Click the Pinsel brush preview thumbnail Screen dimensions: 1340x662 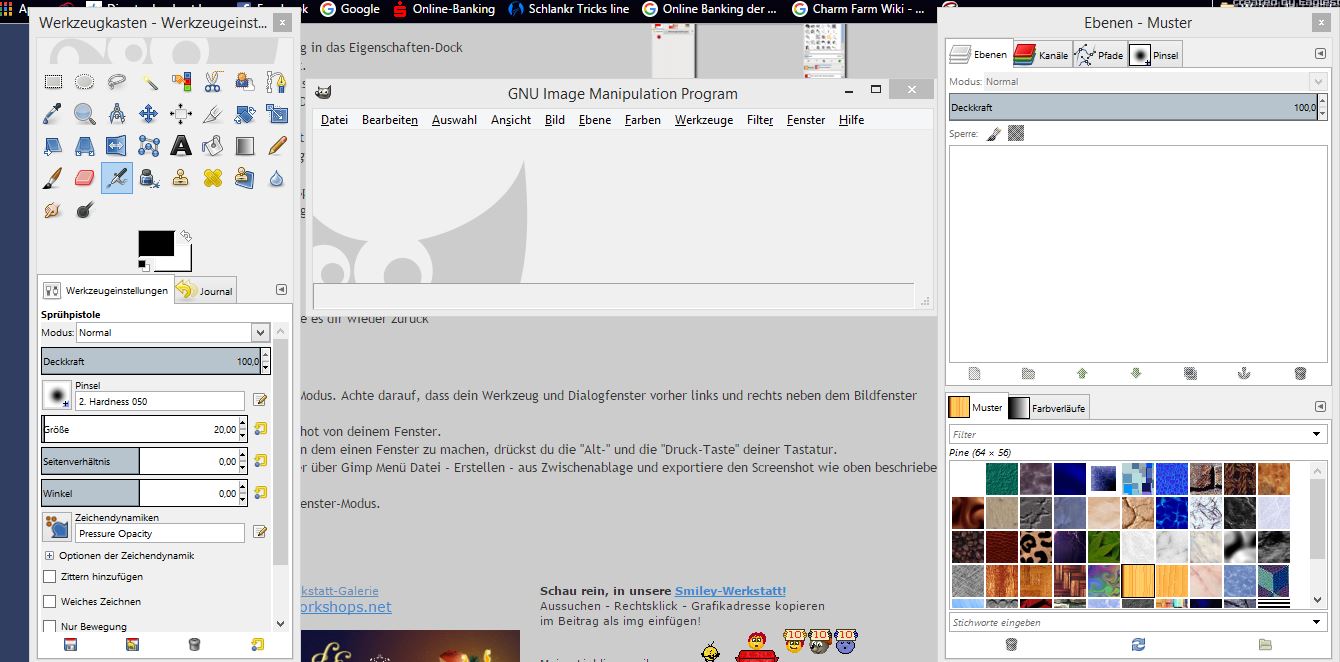click(x=56, y=394)
